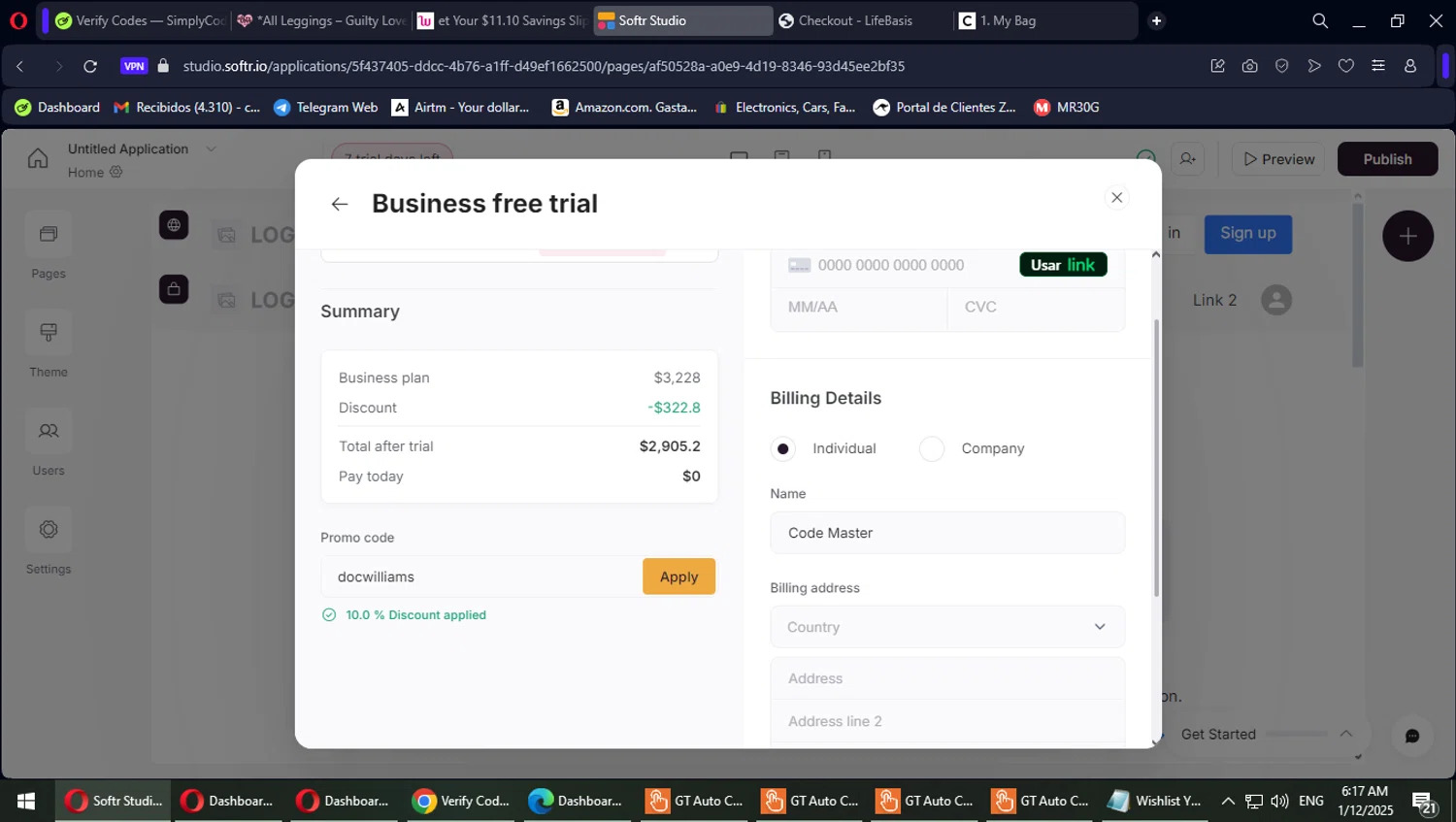Click the browser tab search icon
Screen dimensions: 1456x822
1320,20
